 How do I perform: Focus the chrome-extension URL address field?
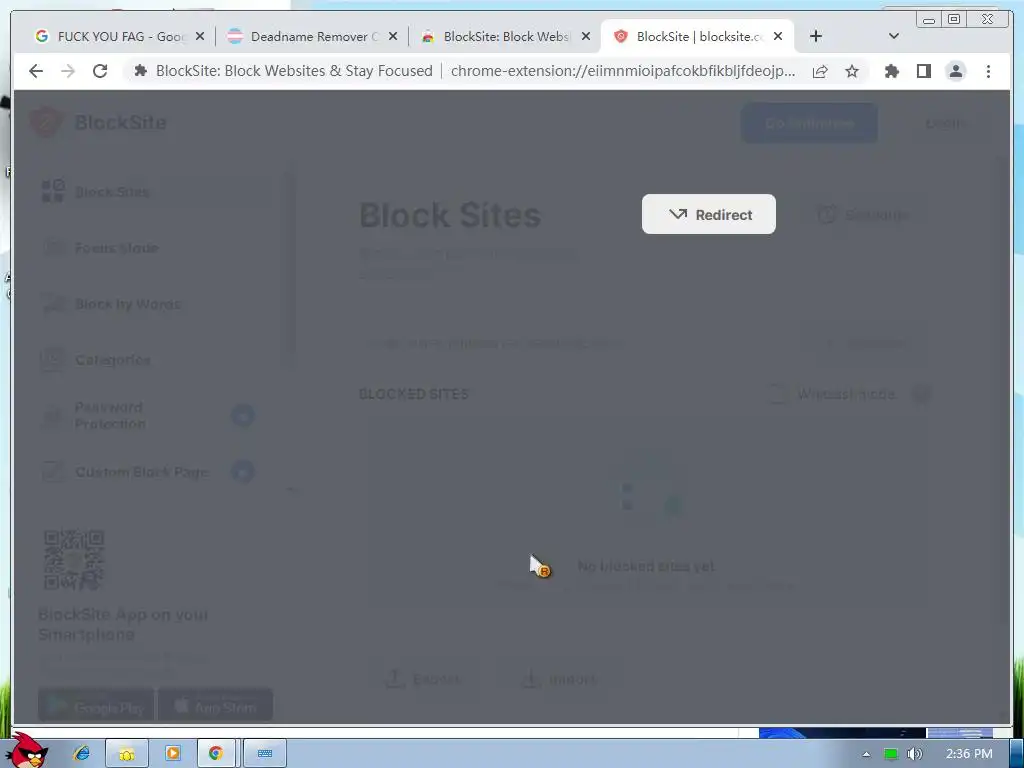click(x=623, y=71)
